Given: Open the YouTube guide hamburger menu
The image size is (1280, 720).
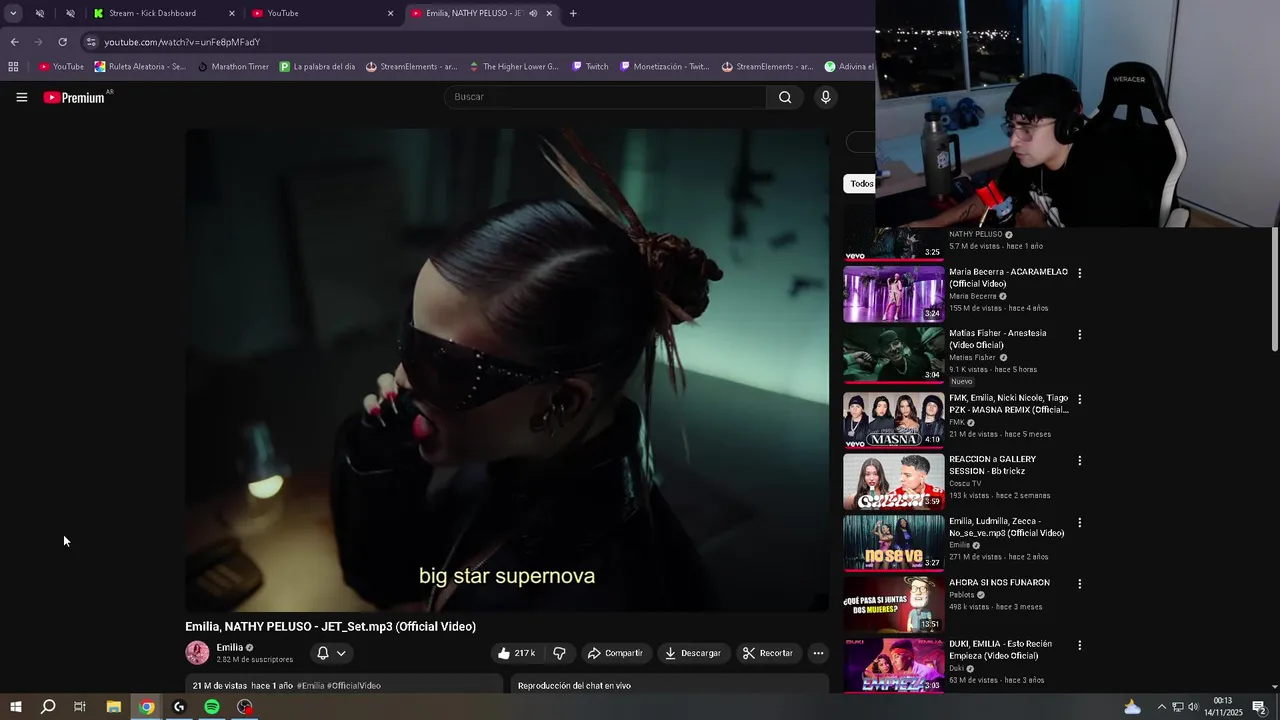Looking at the screenshot, I should 21,97.
